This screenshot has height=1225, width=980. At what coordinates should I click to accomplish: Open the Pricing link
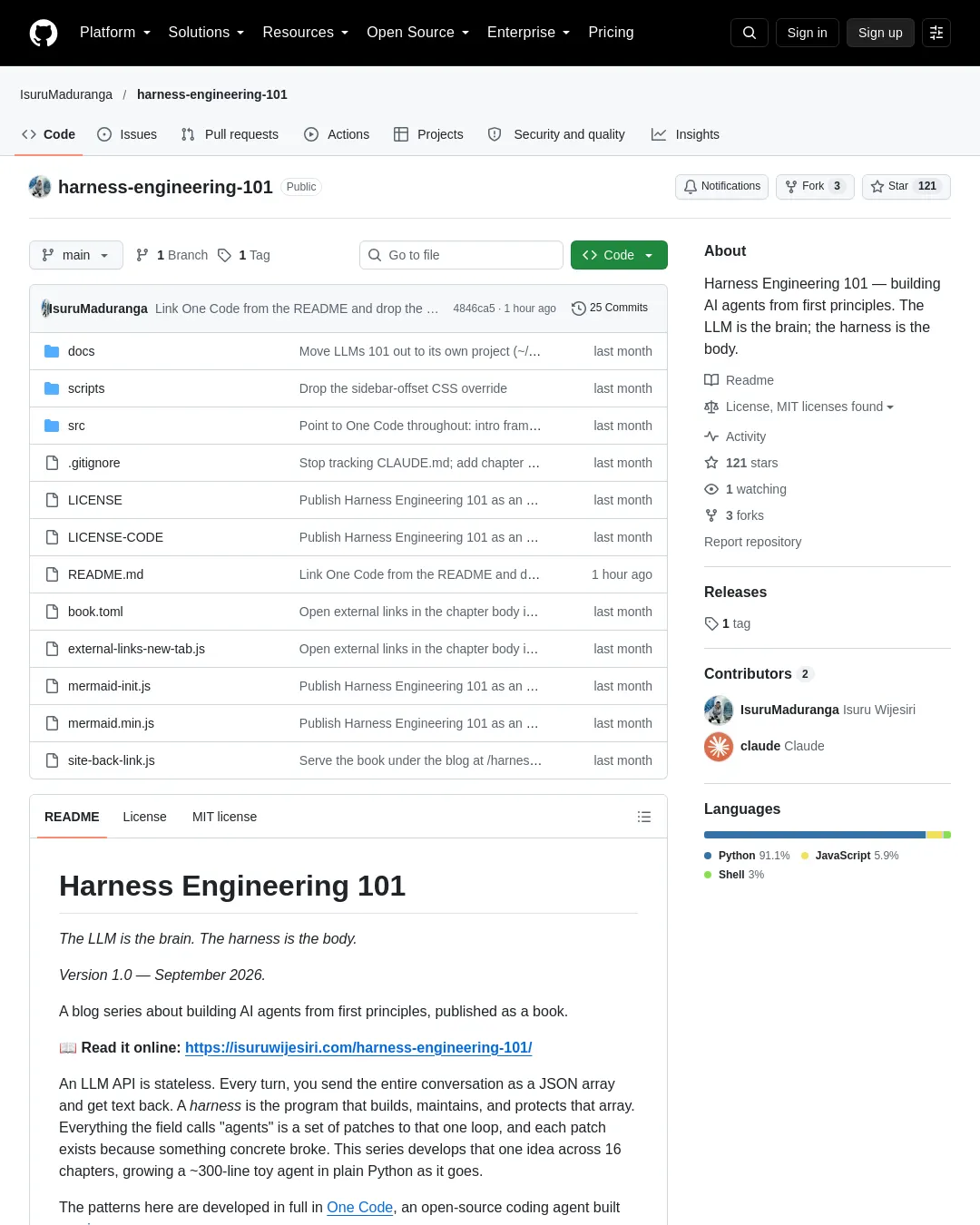click(611, 33)
